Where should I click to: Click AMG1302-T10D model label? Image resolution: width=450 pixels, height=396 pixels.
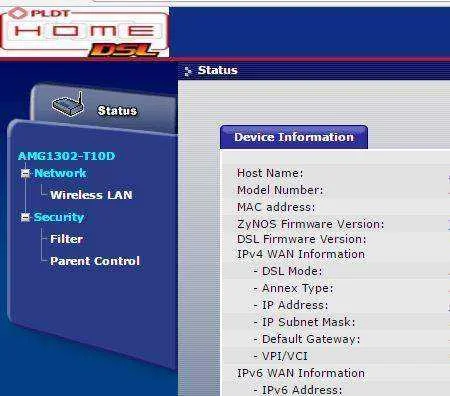[67, 156]
